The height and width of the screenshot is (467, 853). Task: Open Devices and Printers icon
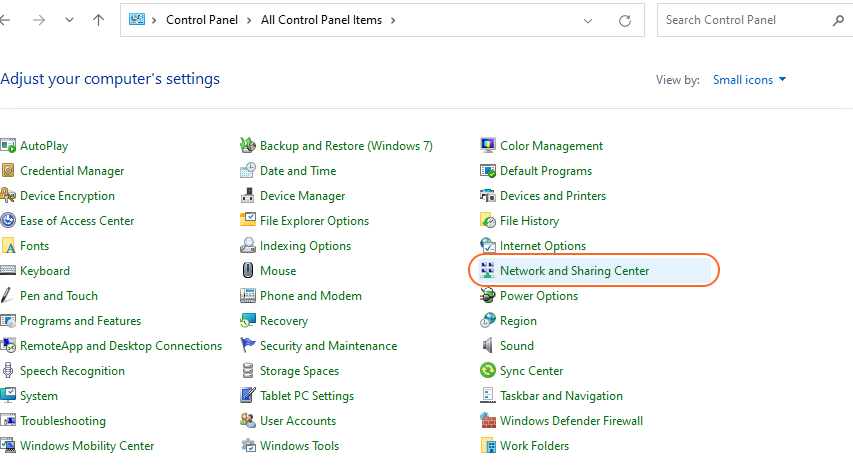(x=488, y=196)
